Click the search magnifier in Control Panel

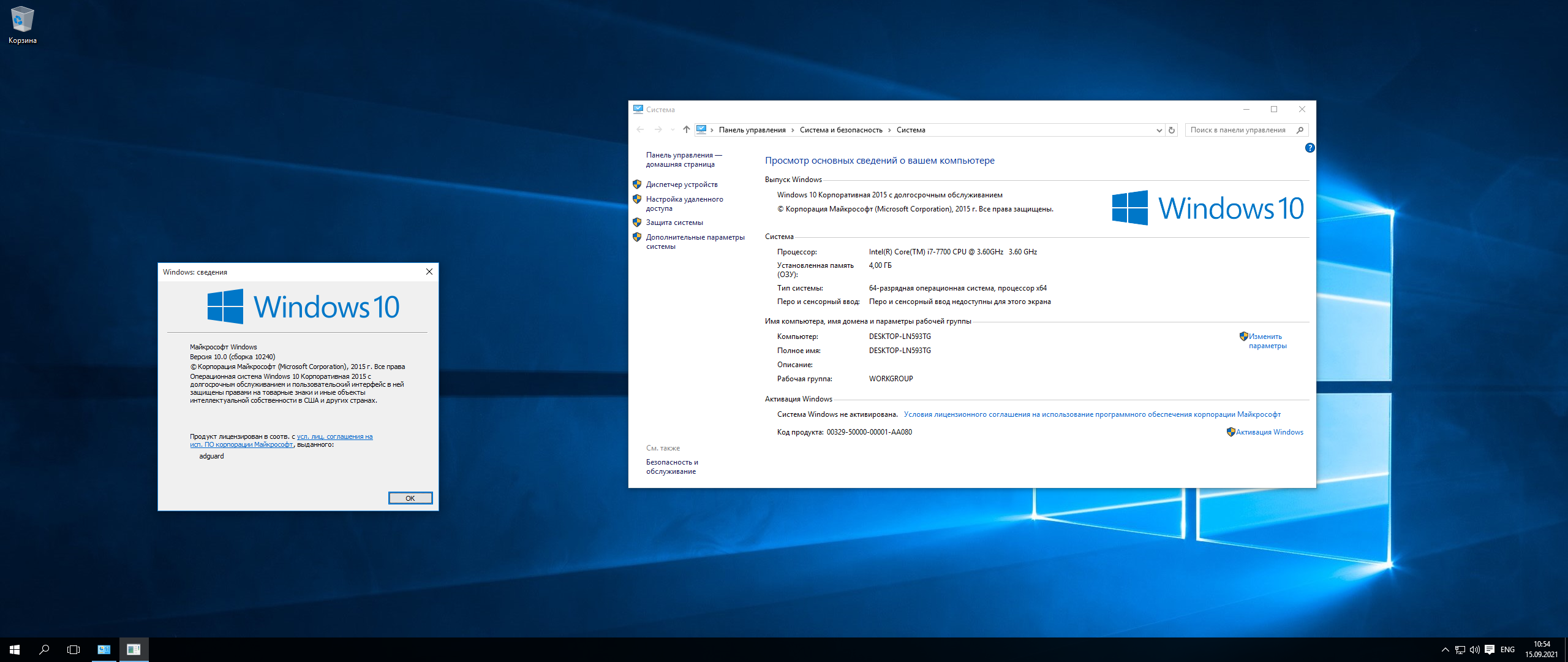tap(1300, 130)
